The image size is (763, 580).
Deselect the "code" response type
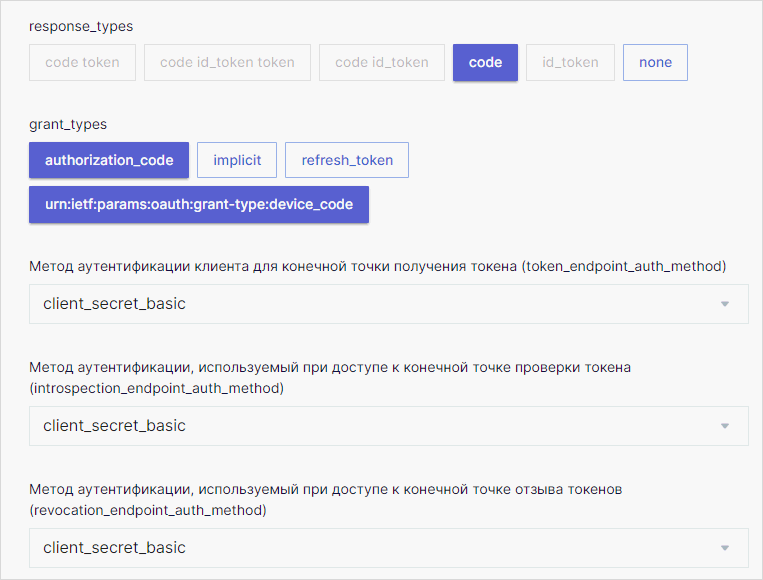[485, 62]
